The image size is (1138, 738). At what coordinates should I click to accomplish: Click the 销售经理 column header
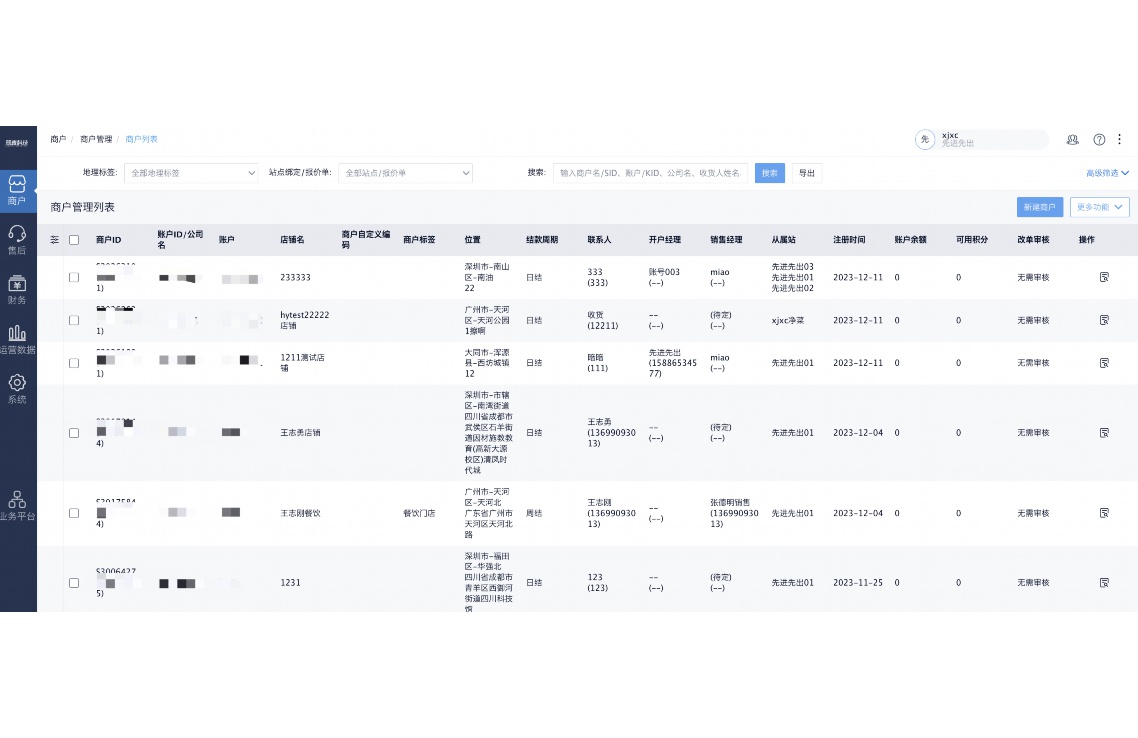[726, 239]
